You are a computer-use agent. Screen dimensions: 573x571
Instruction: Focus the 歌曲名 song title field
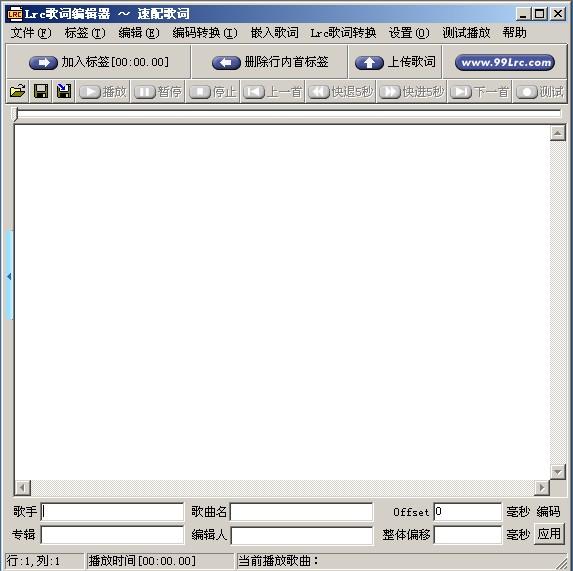[301, 511]
